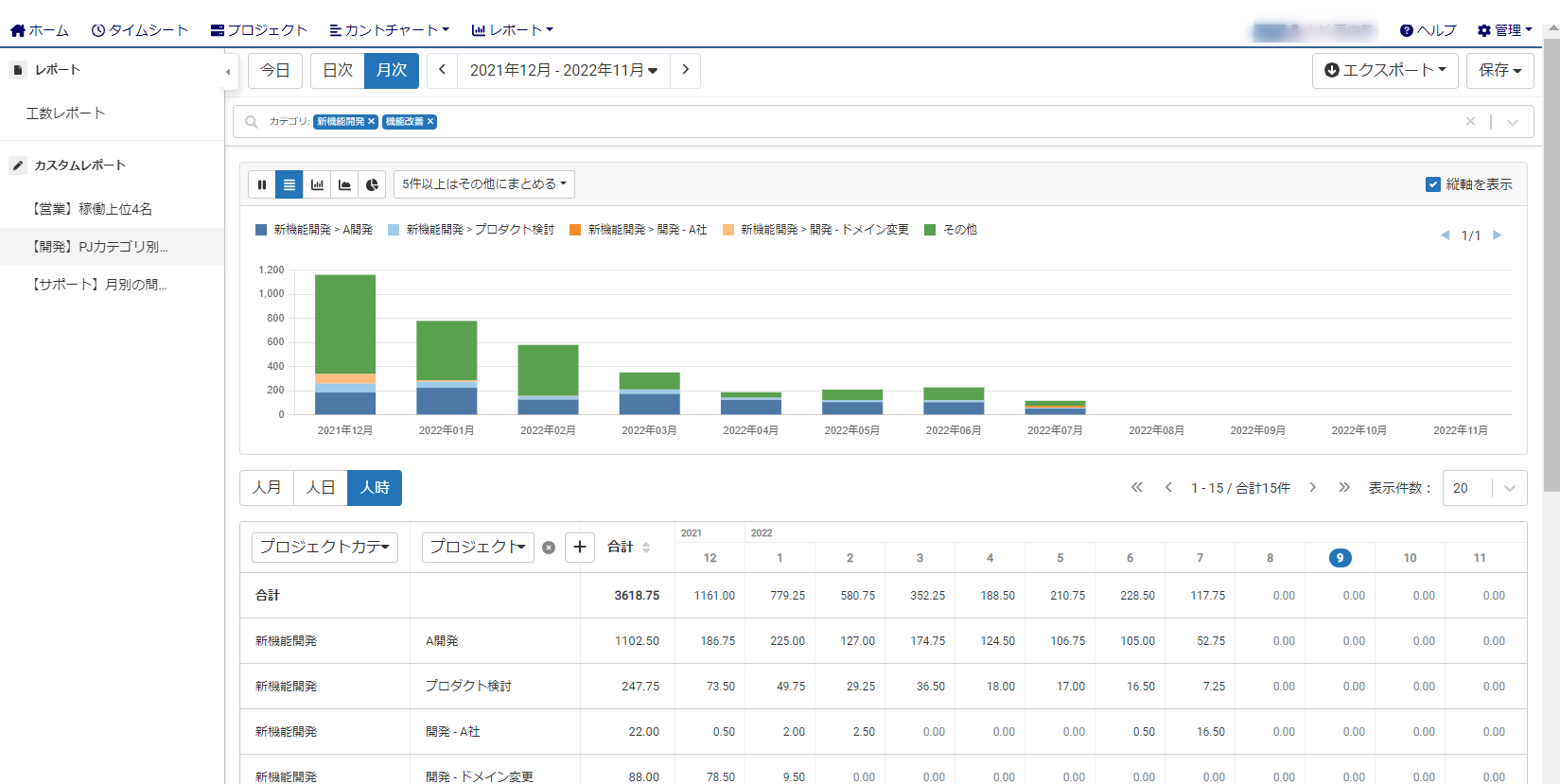Viewport: 1560px width, 784px height.
Task: Switch to the area chart view icon
Action: 344,184
